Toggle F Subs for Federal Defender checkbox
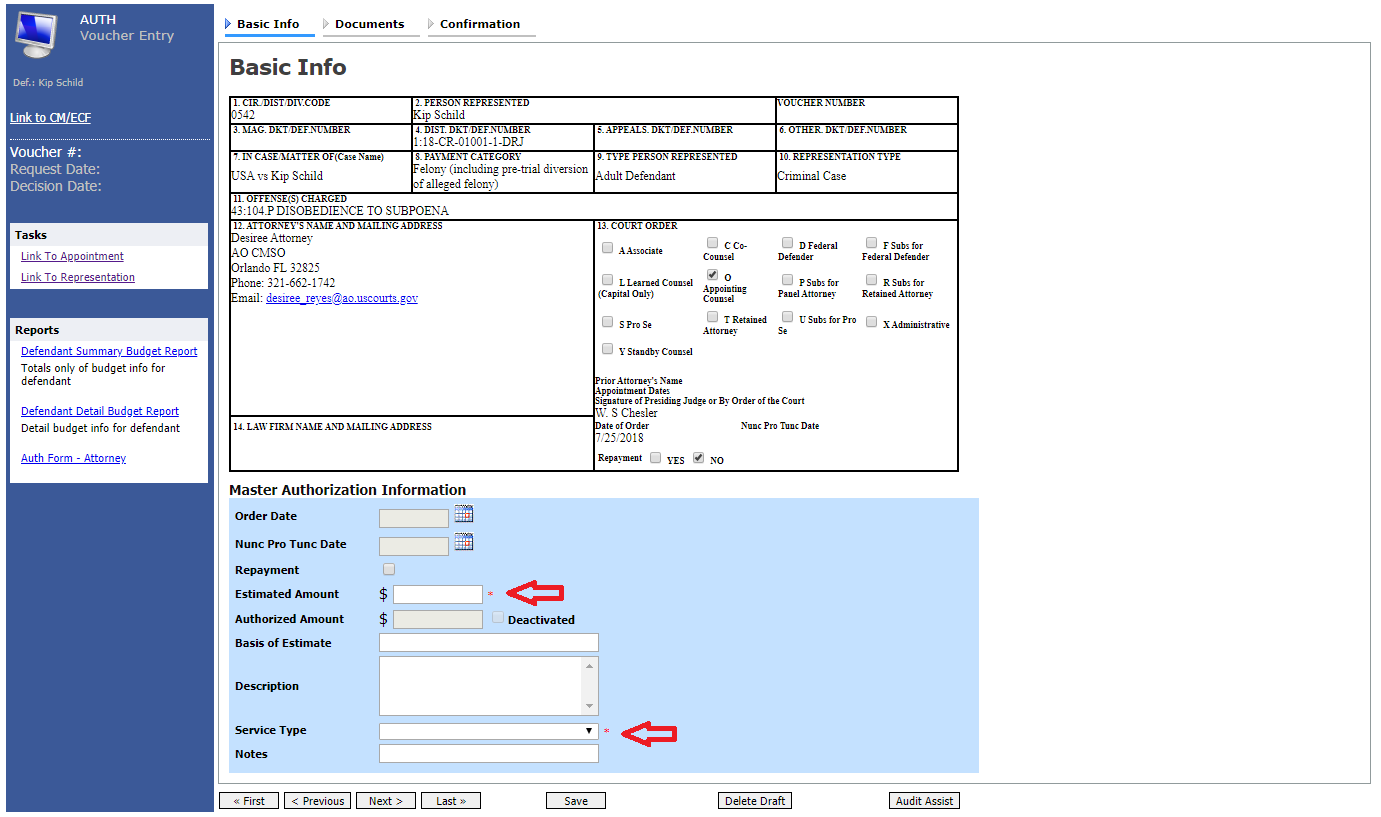The image size is (1381, 817). tap(872, 243)
